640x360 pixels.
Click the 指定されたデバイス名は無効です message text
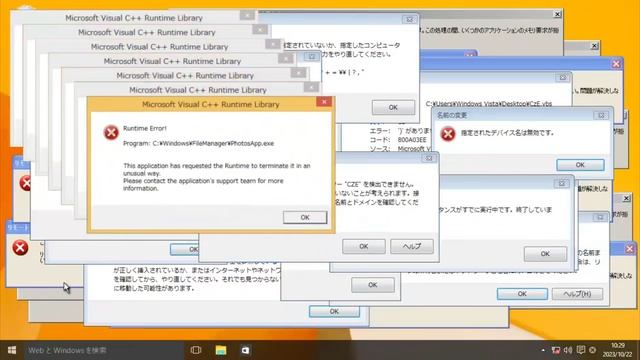click(507, 133)
